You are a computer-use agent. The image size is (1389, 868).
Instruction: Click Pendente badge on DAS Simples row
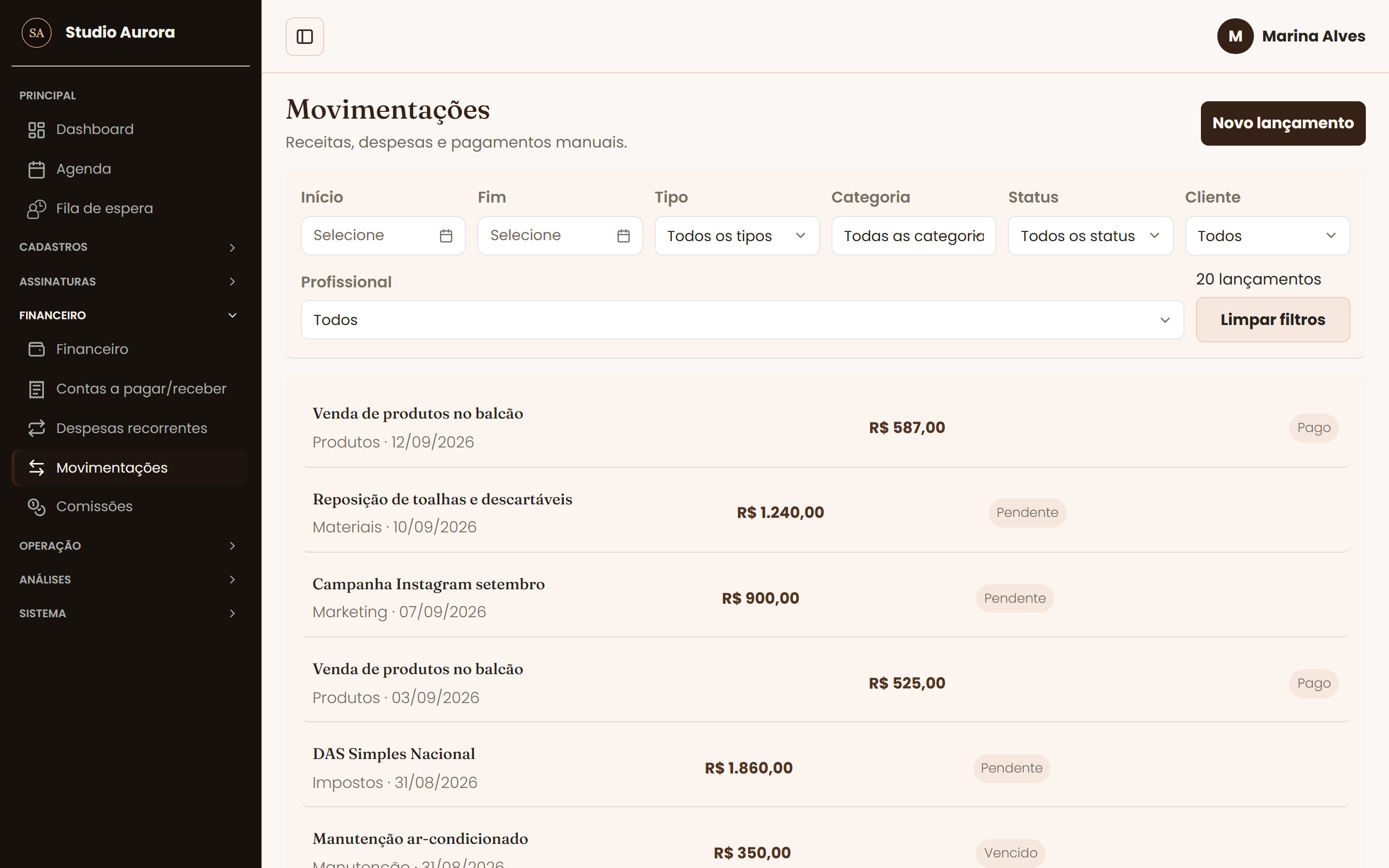pos(1011,769)
